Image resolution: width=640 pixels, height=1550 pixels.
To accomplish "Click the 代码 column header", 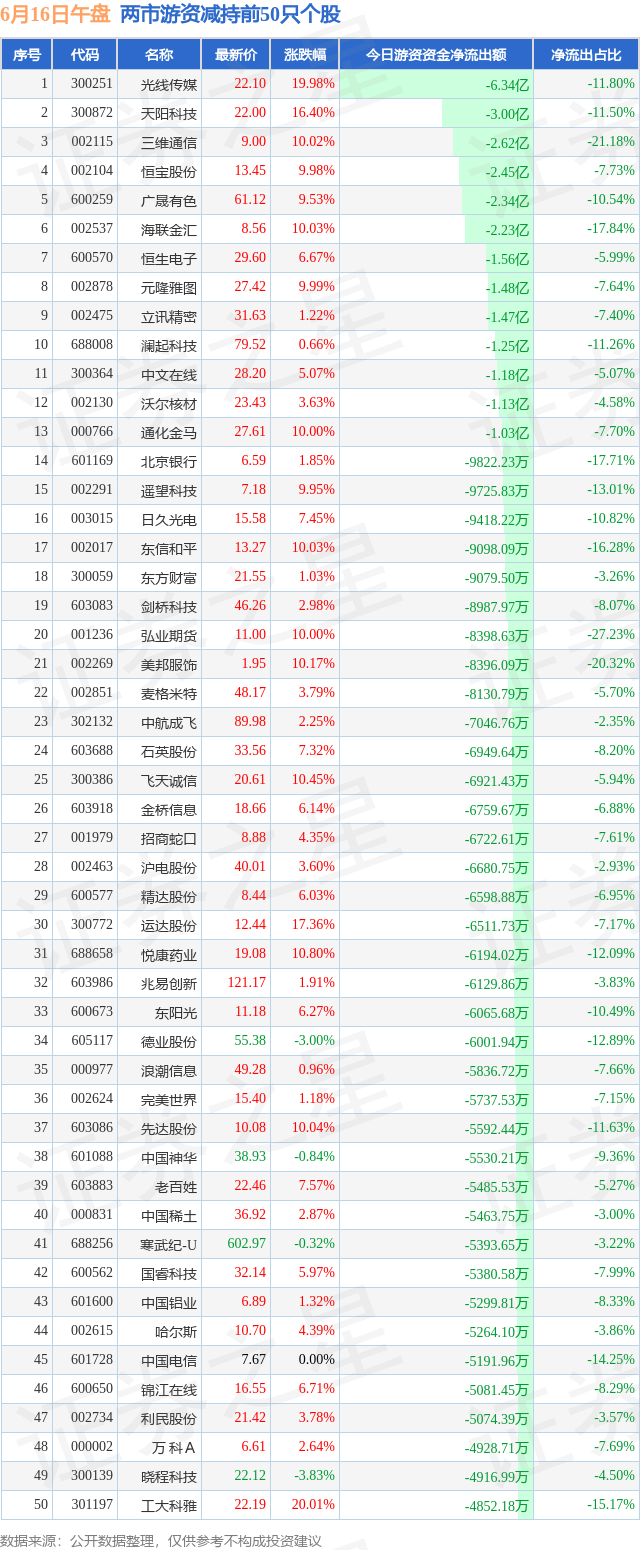I will click(85, 55).
